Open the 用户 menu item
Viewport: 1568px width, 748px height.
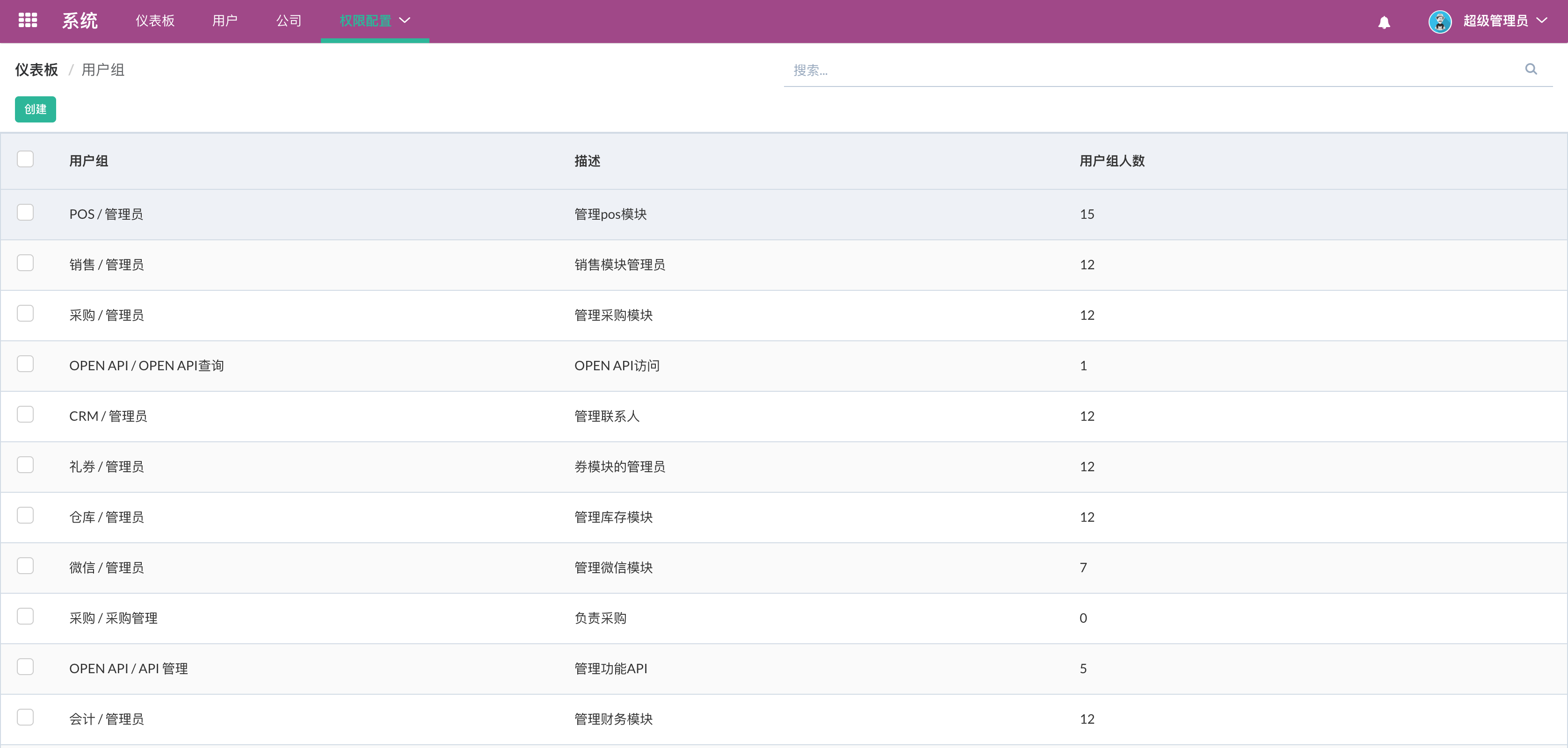225,21
